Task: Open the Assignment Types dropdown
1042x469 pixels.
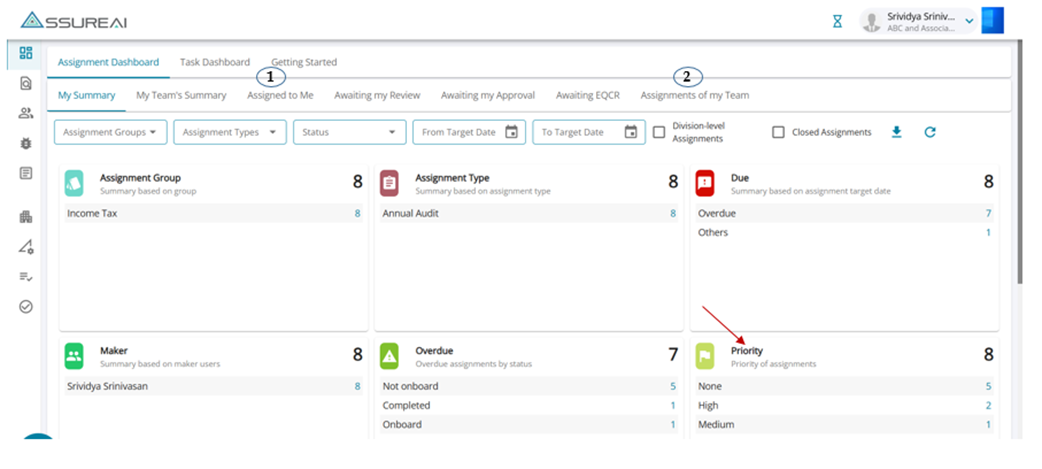Action: 229,132
